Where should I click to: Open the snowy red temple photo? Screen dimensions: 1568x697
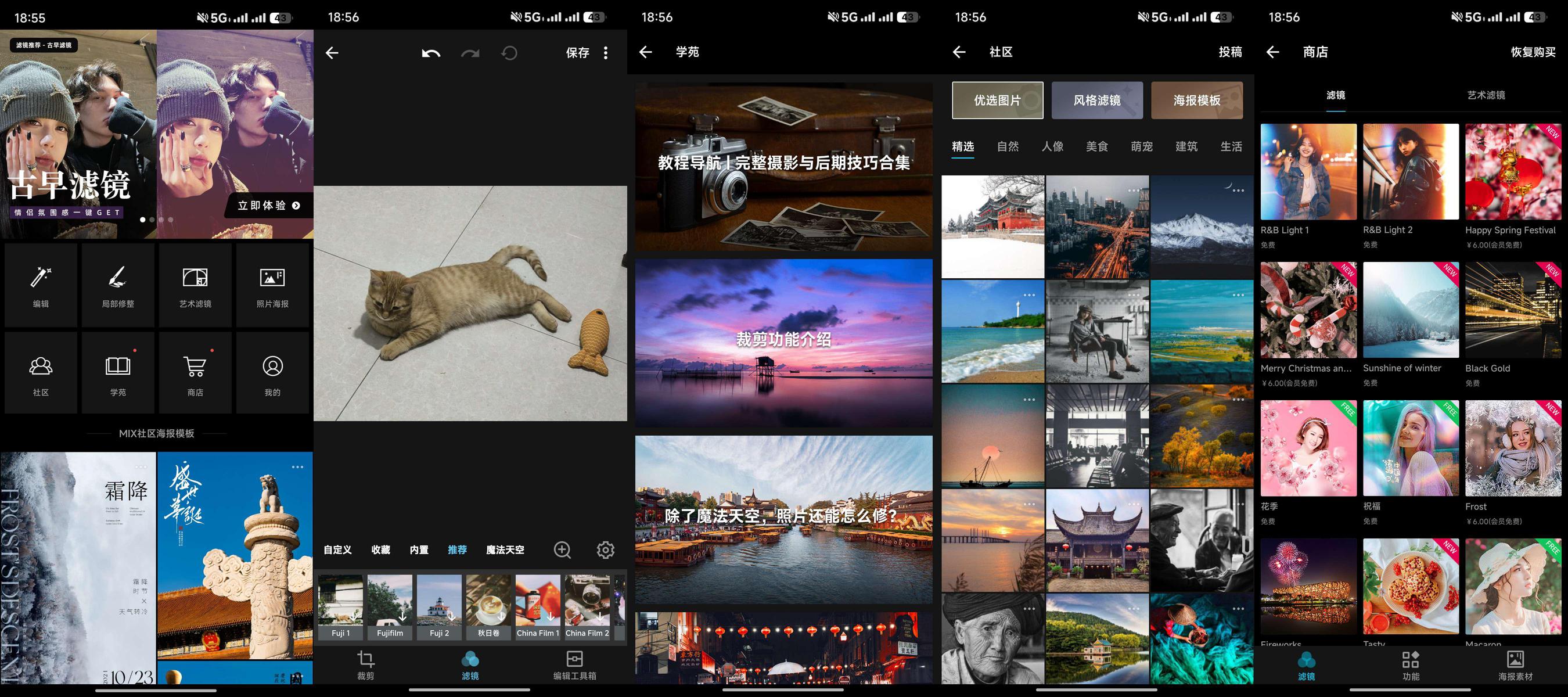click(993, 227)
